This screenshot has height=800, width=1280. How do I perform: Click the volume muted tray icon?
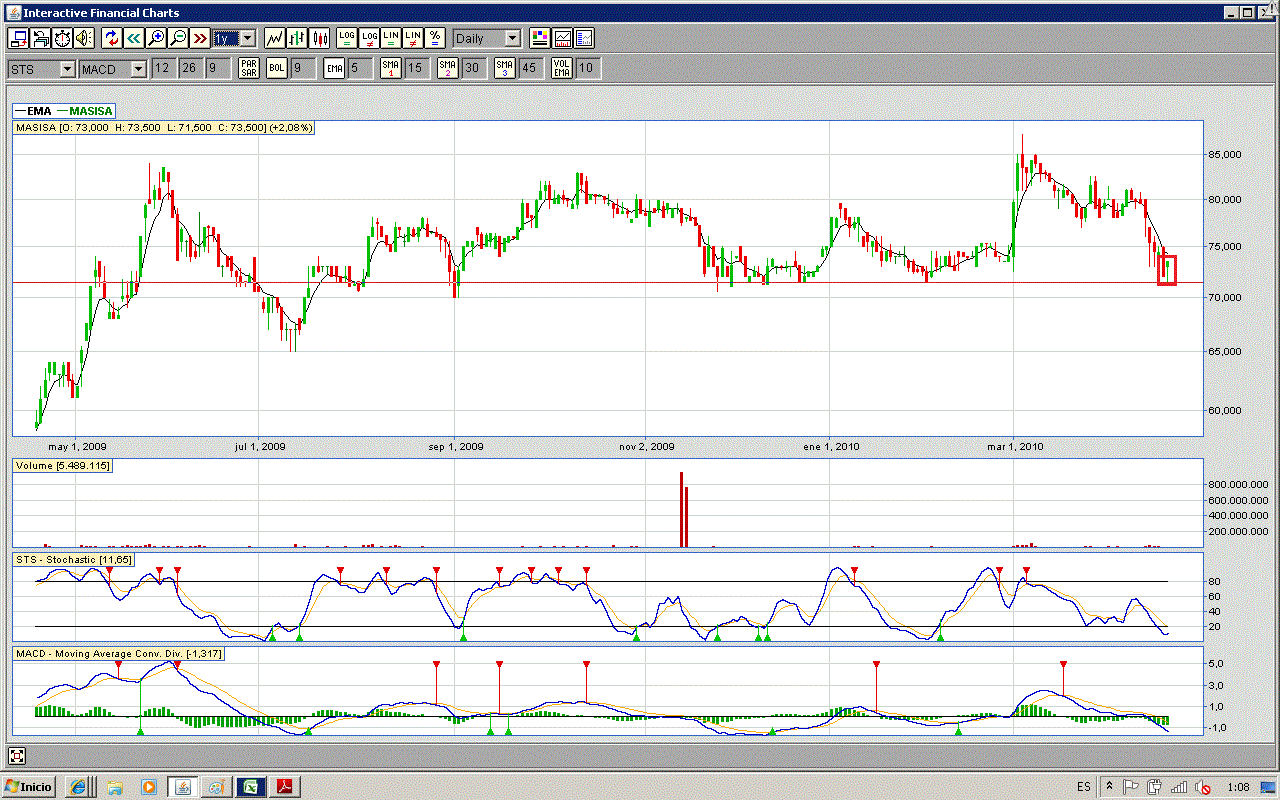click(1204, 787)
